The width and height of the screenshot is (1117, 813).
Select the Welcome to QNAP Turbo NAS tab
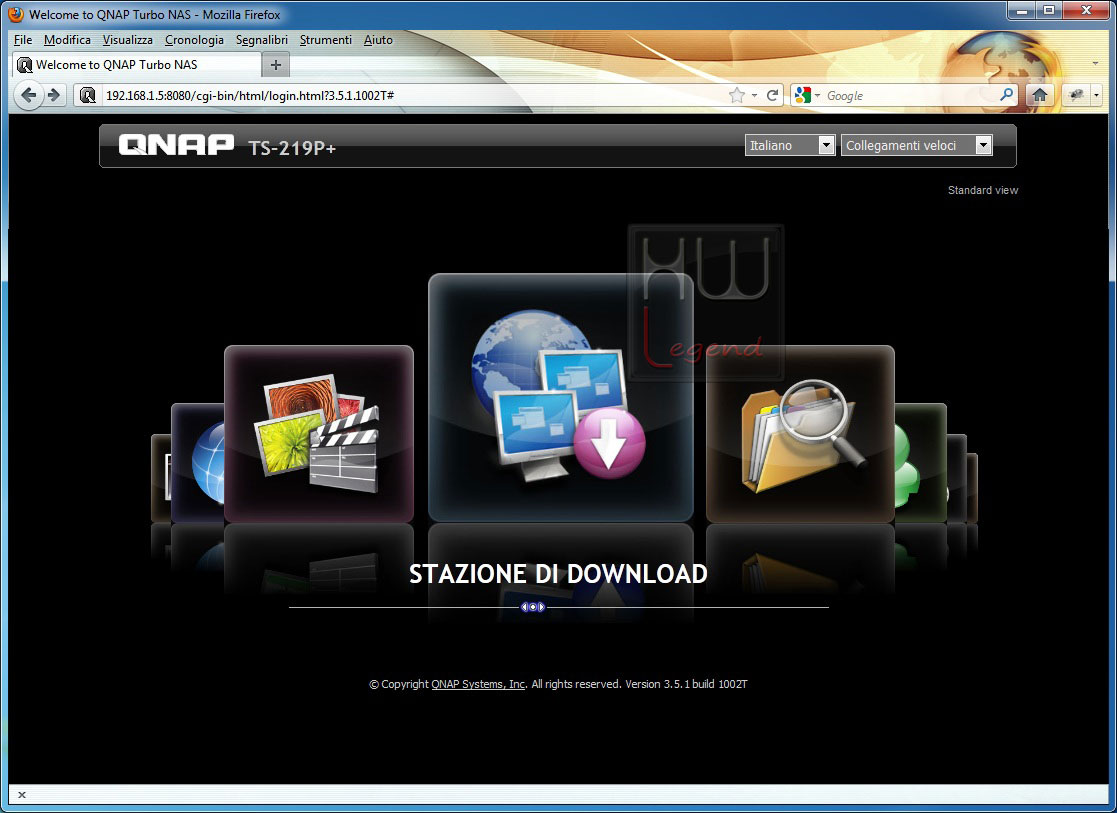click(x=137, y=65)
